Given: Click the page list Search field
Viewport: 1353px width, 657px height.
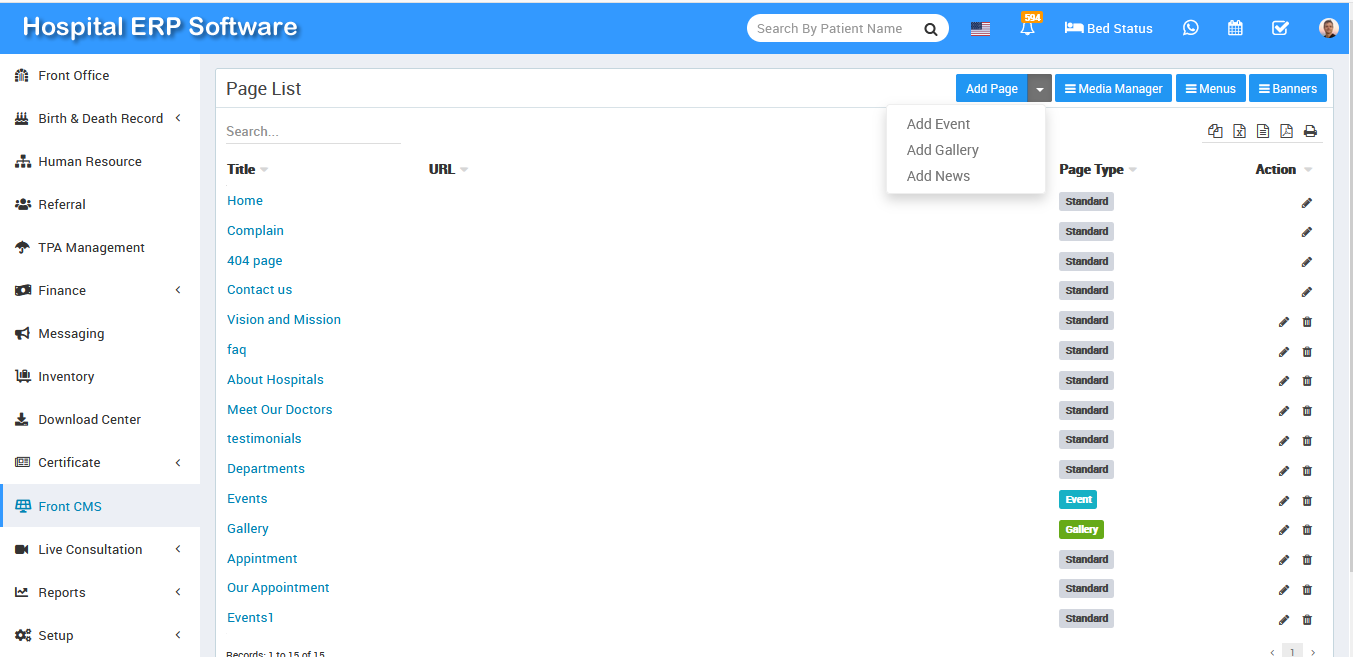Looking at the screenshot, I should 313,131.
